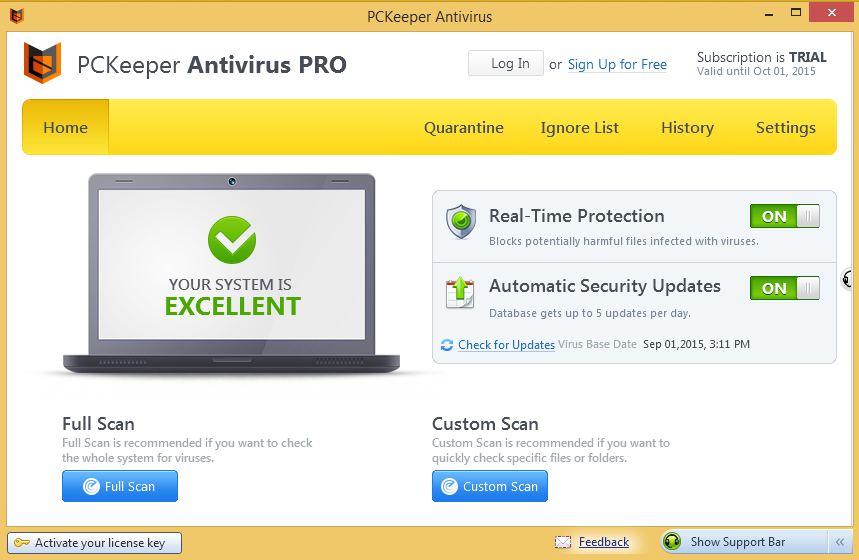The height and width of the screenshot is (560, 859).
Task: Minimize the PCKeeper Antivirus window
Action: point(769,14)
